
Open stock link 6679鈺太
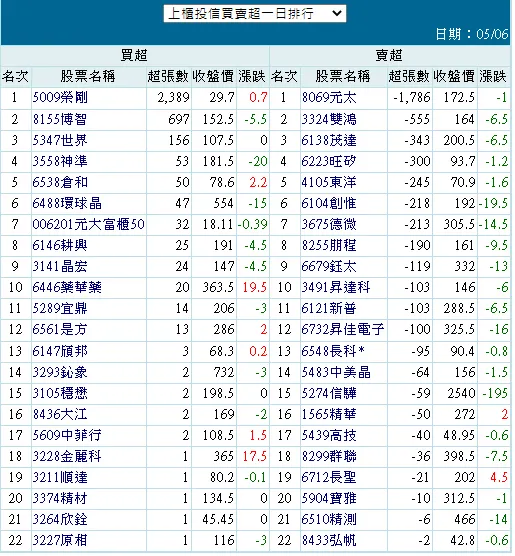coord(329,266)
